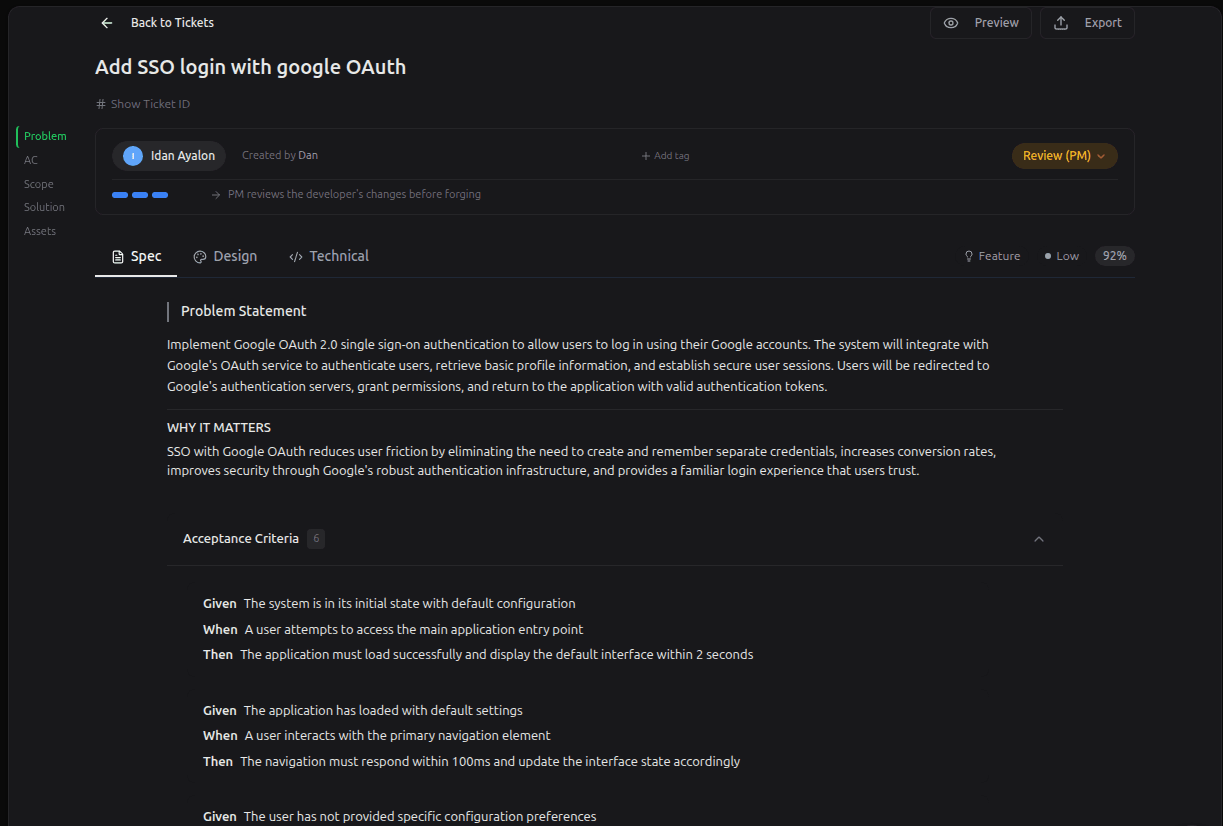The width and height of the screenshot is (1223, 826).
Task: Click the eye icon in Preview
Action: tap(951, 23)
